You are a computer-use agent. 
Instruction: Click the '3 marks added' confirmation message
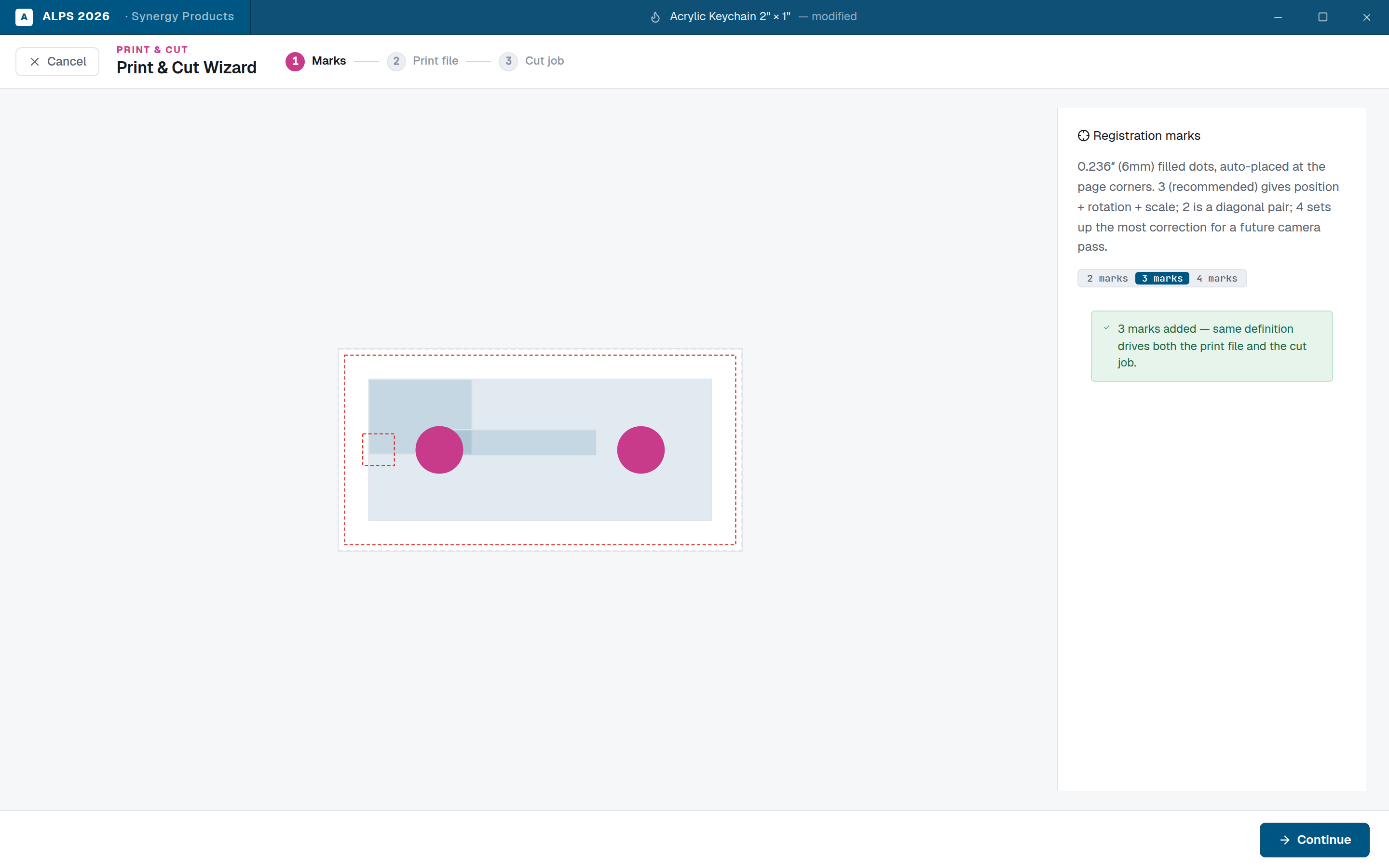click(1212, 346)
